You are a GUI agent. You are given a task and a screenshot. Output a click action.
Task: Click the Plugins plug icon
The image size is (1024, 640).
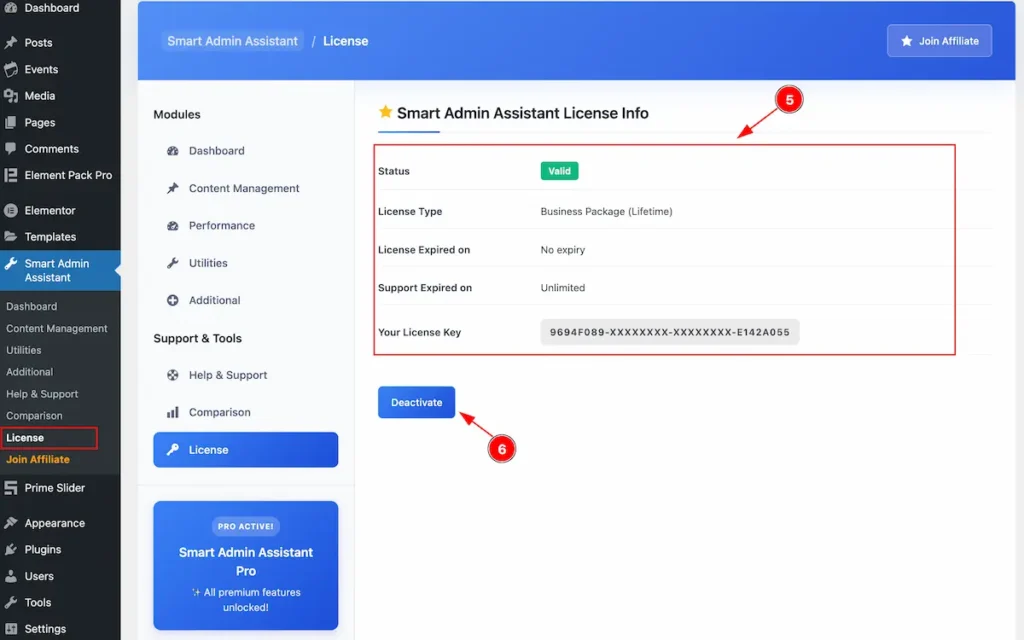10,549
